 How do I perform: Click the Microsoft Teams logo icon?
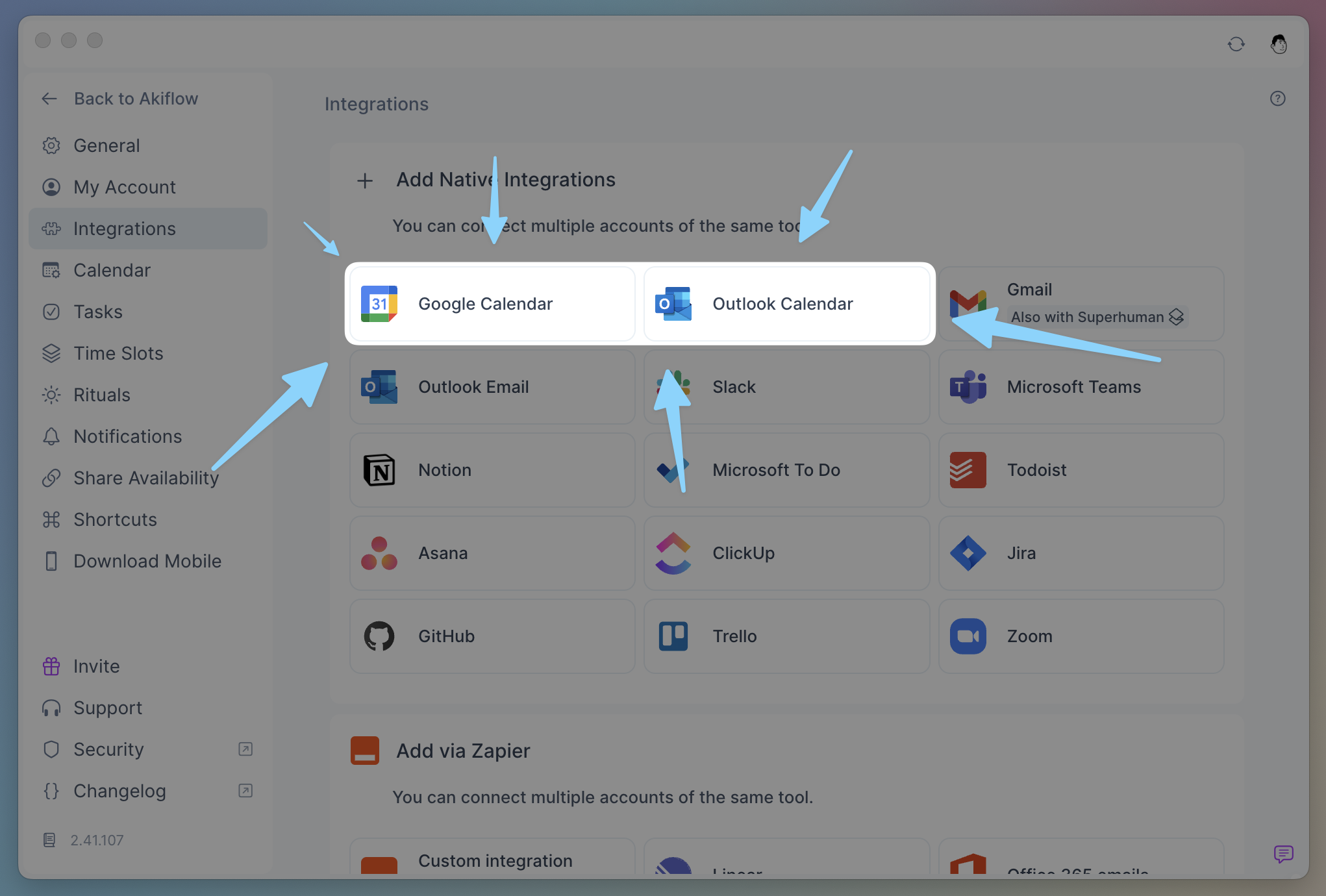pos(968,387)
